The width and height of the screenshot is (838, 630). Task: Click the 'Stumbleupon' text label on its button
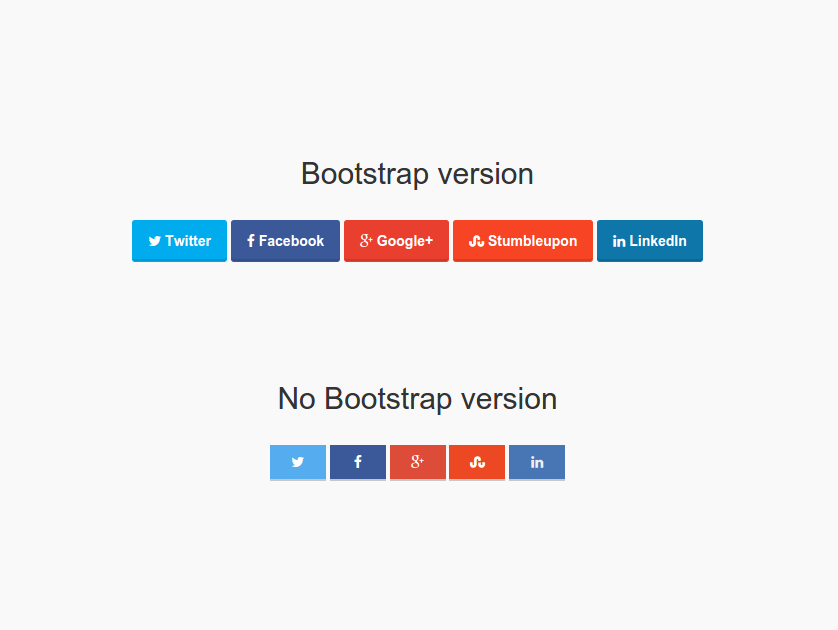pos(532,241)
